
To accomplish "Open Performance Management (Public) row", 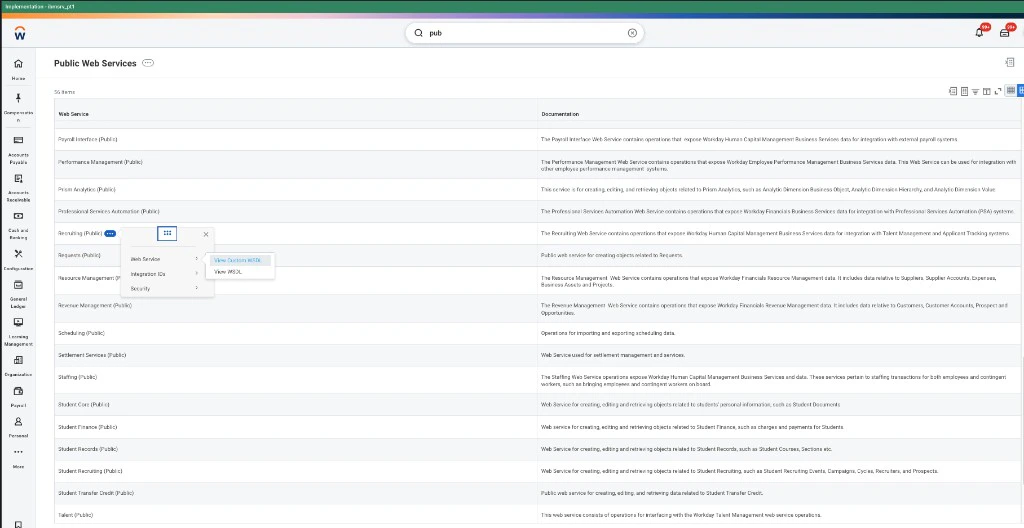I will click(100, 161).
